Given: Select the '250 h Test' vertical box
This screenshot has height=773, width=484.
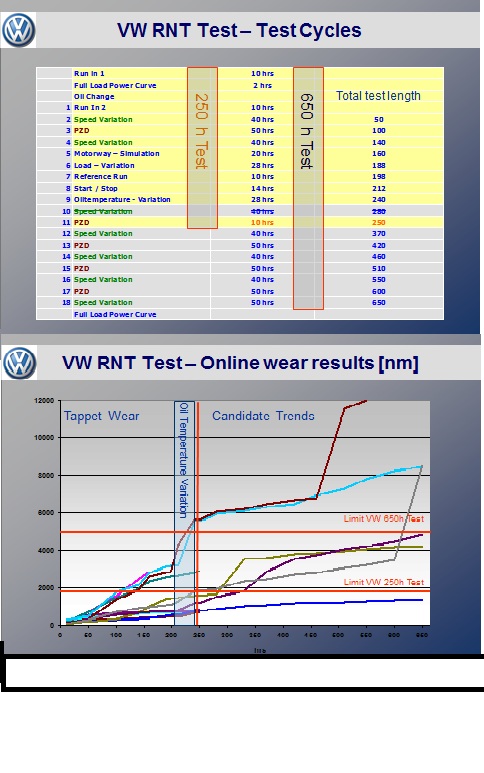Looking at the screenshot, I should click(202, 148).
